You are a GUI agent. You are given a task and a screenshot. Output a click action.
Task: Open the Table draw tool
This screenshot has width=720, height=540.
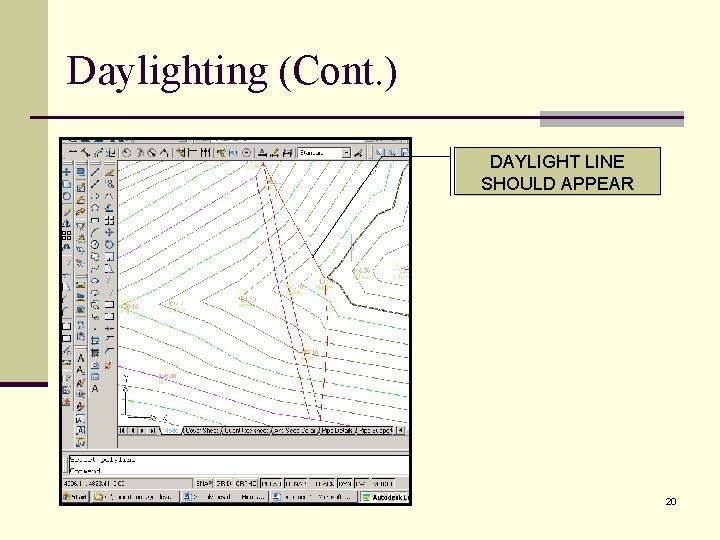tap(95, 377)
